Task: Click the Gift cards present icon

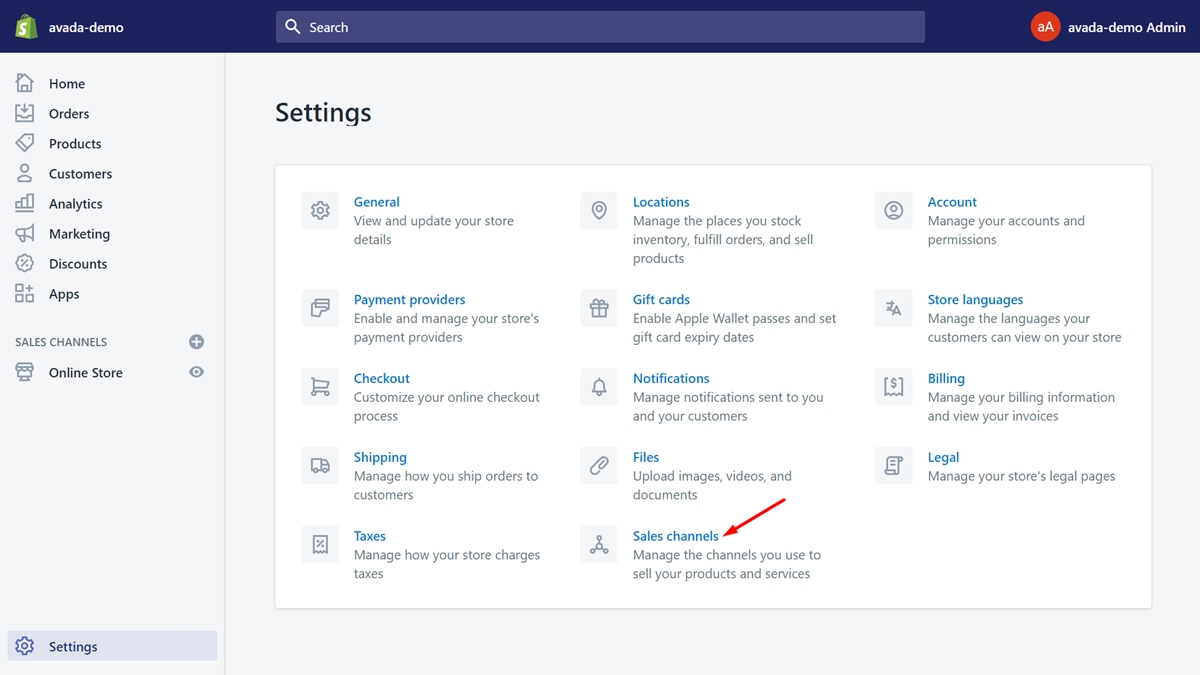Action: 599,308
